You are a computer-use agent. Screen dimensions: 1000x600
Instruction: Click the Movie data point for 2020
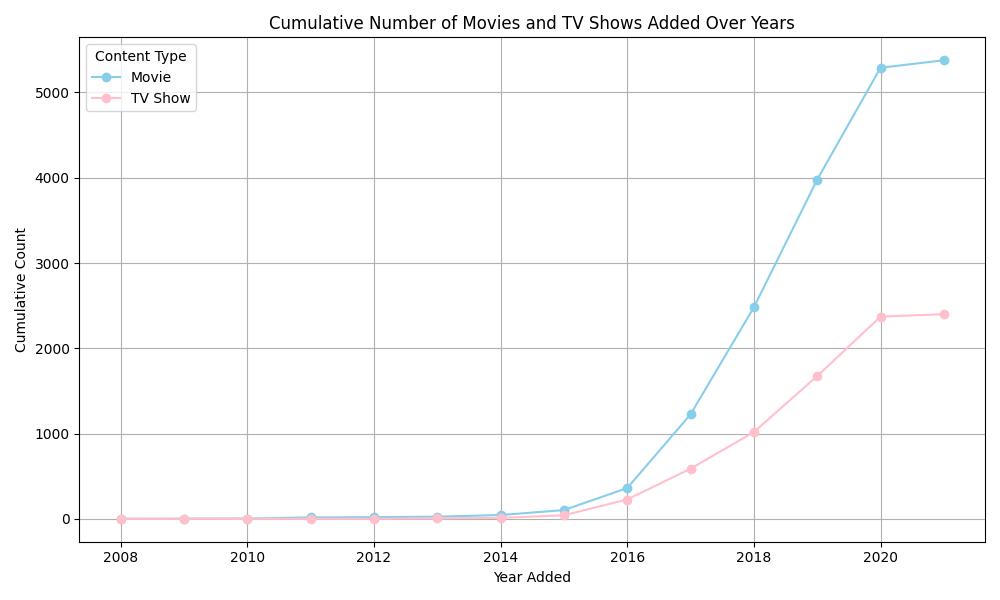pos(881,68)
